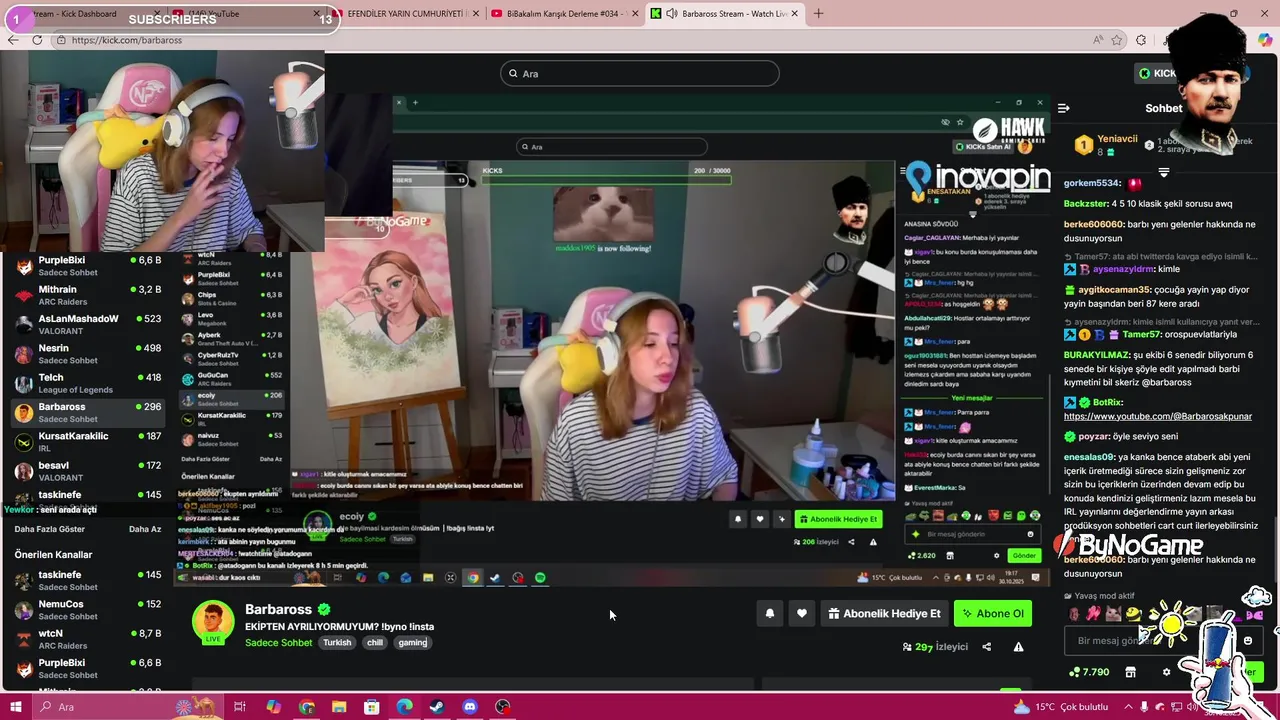Click the 7.790 Kicks balance indicator
The image size is (1280, 720).
[x=1089, y=672]
